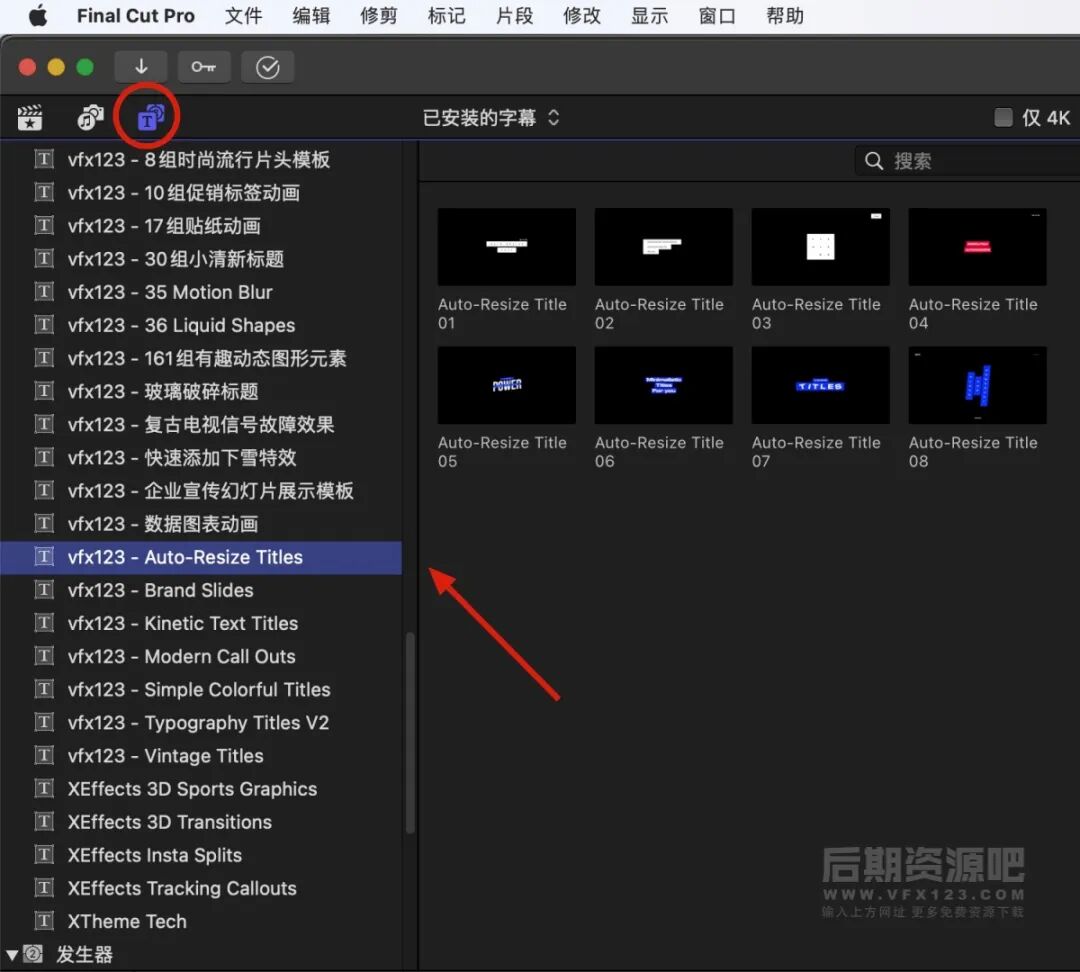Click the key icon in the toolbar

click(204, 66)
